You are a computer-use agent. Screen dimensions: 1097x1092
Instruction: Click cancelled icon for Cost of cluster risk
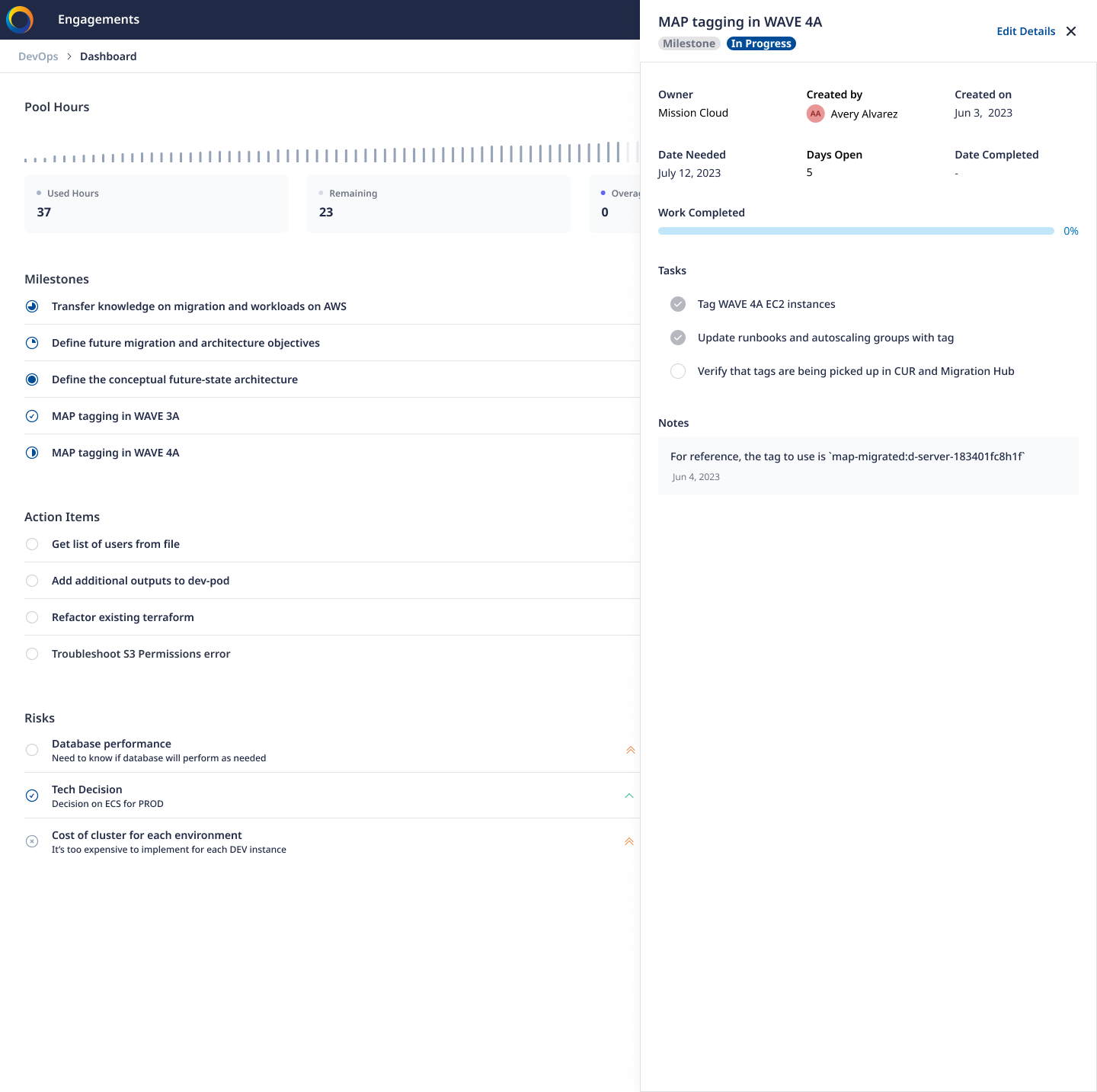pyautogui.click(x=32, y=841)
